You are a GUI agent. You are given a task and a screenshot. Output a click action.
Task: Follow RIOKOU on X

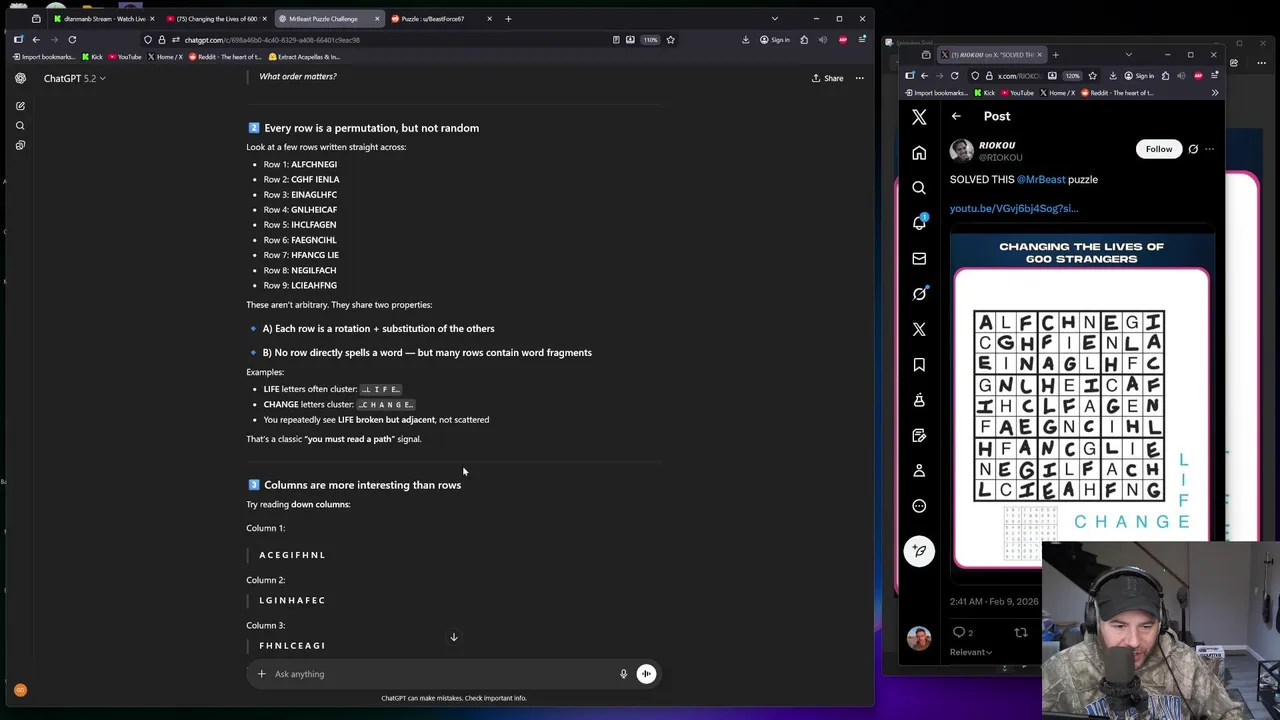(x=1159, y=149)
